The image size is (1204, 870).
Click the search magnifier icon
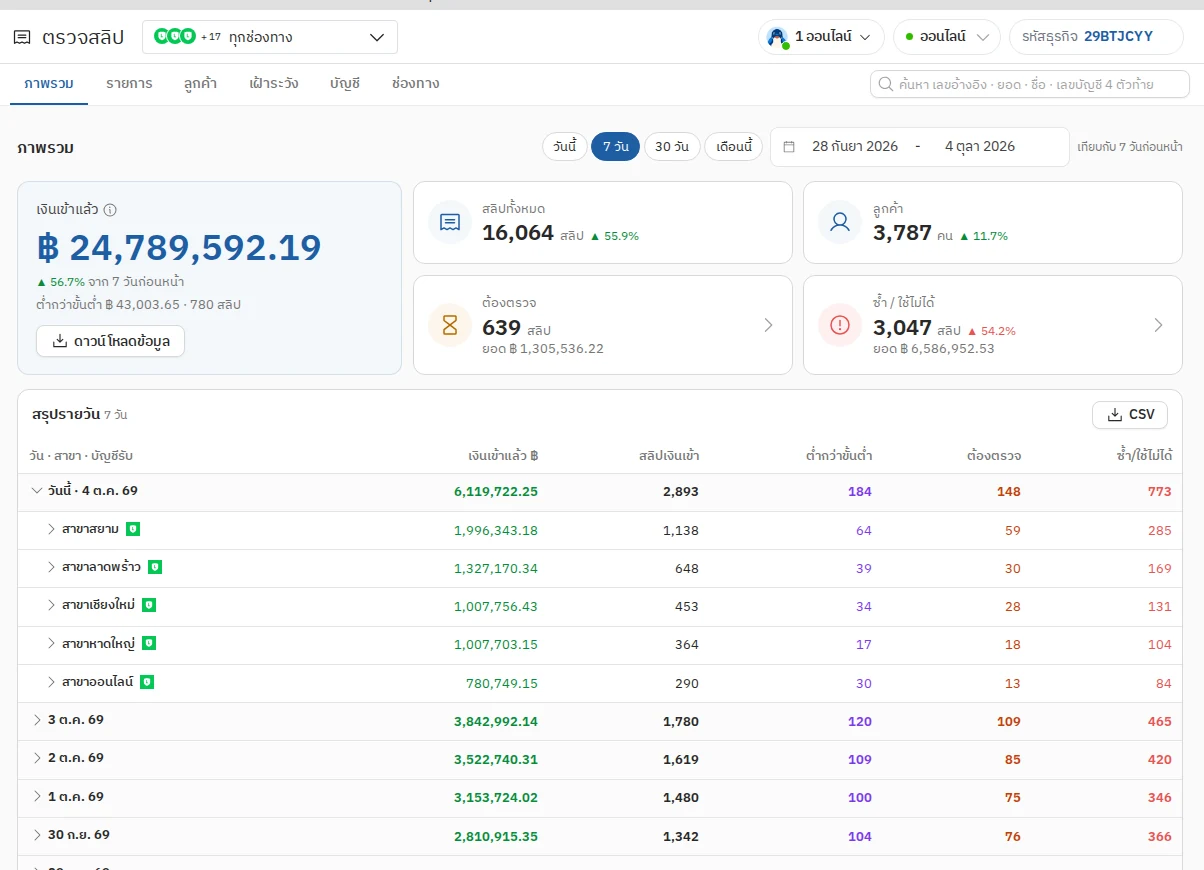pyautogui.click(x=885, y=84)
